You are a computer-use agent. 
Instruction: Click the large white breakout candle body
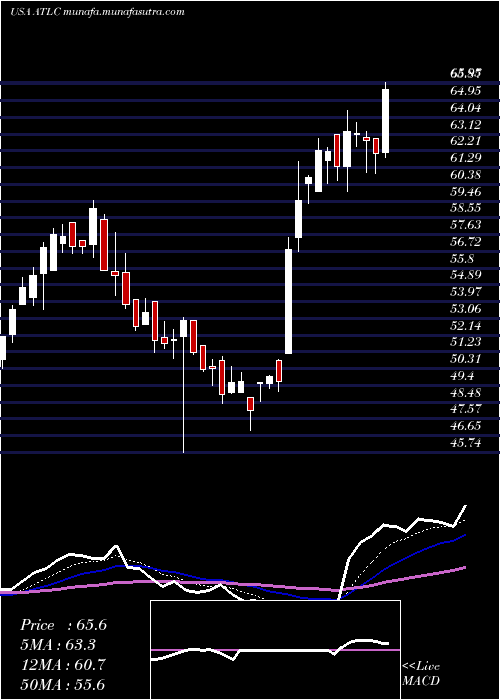(288, 301)
